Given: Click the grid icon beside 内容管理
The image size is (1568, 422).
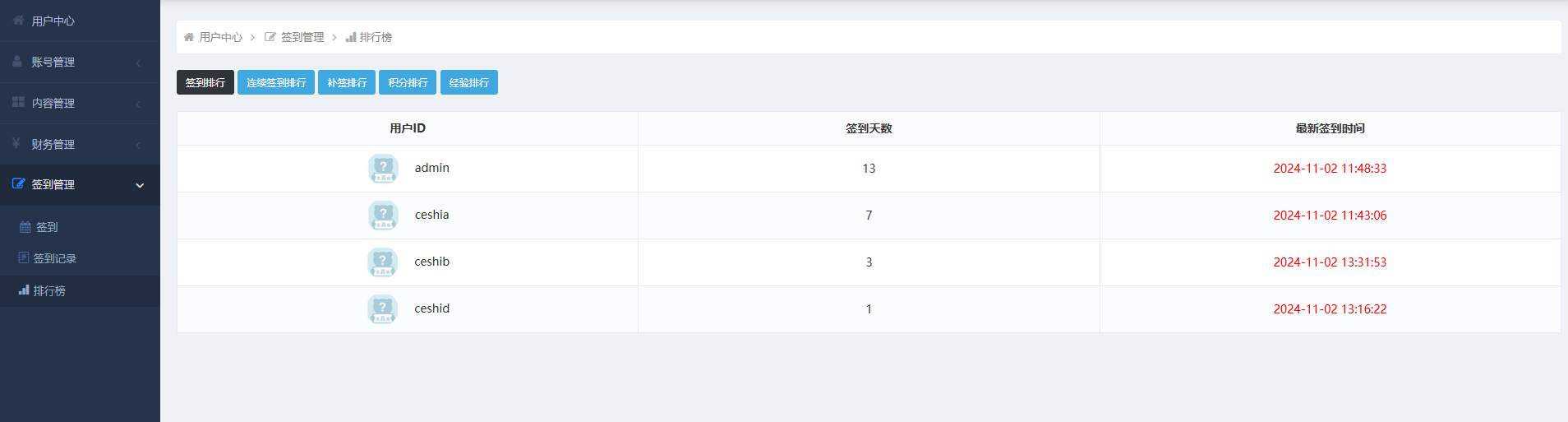Looking at the screenshot, I should 18,102.
